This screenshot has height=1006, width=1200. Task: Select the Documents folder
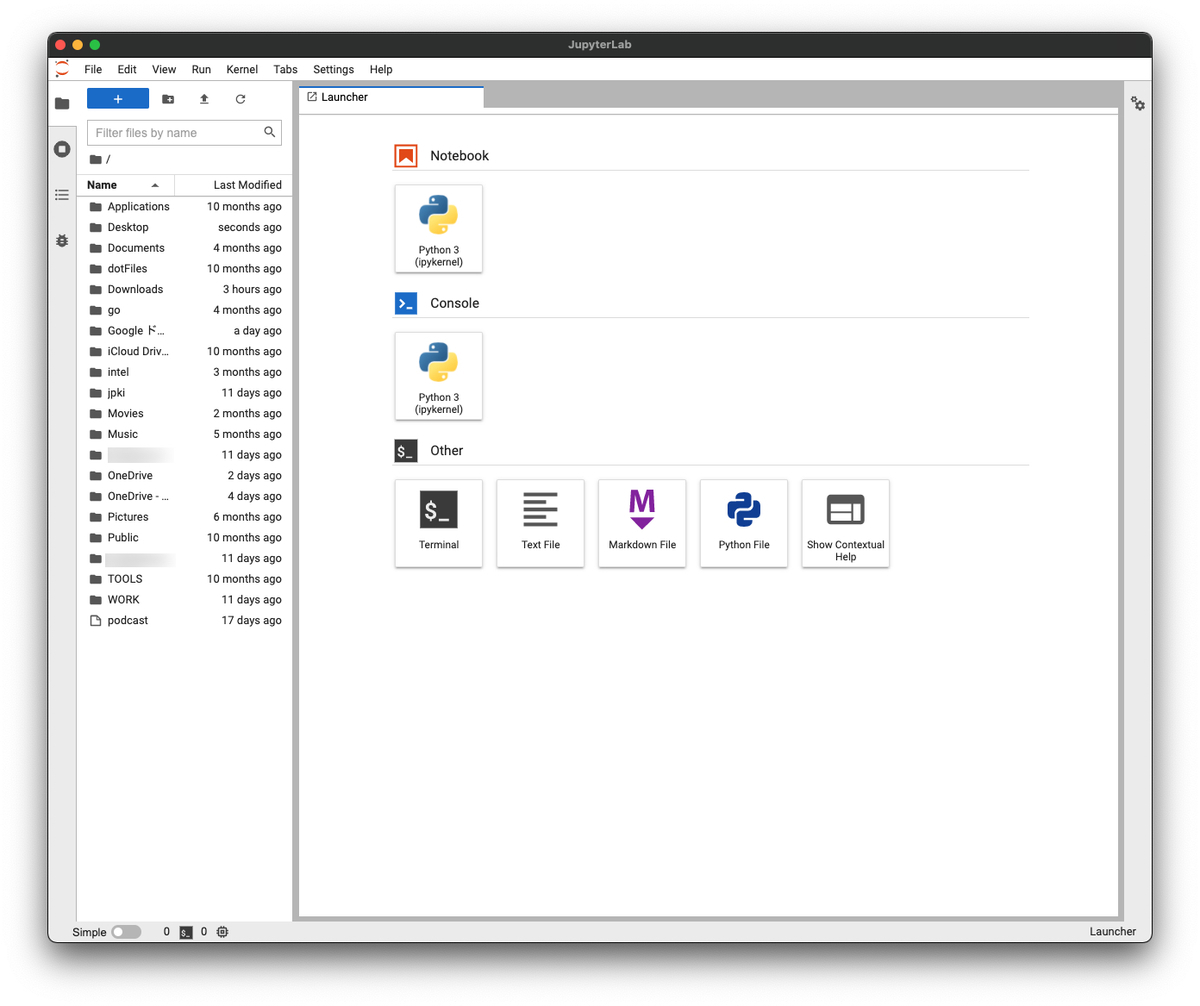pyautogui.click(x=184, y=248)
